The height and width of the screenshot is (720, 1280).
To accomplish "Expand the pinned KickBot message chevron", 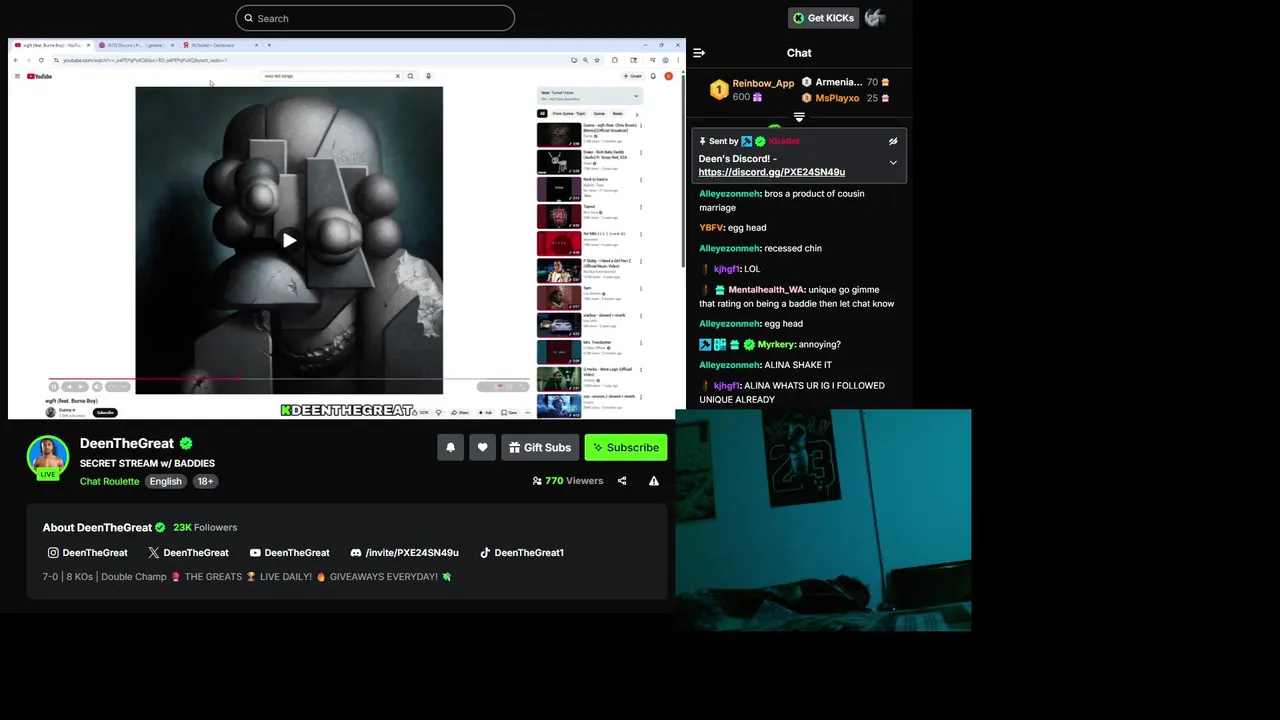I will [893, 162].
